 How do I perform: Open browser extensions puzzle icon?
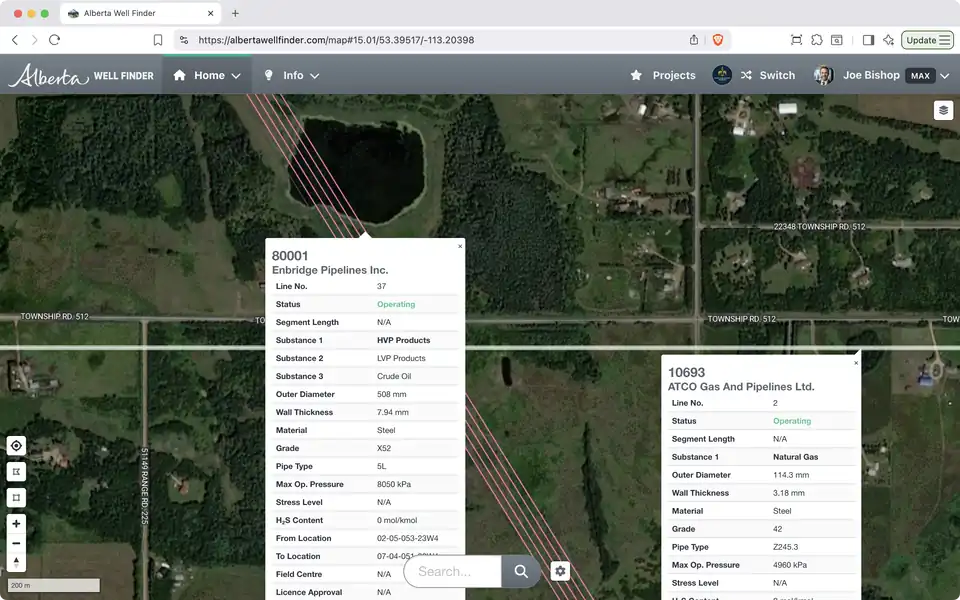click(x=817, y=40)
